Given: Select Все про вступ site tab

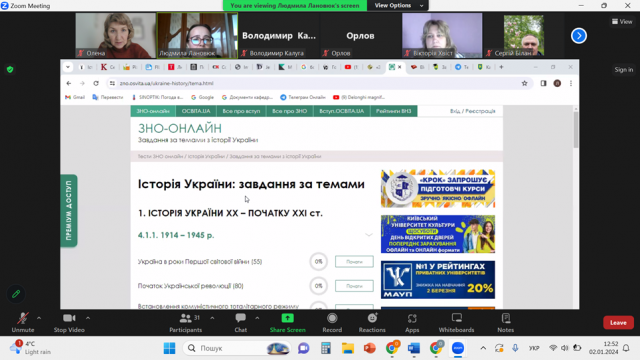Looking at the screenshot, I should point(241,111).
